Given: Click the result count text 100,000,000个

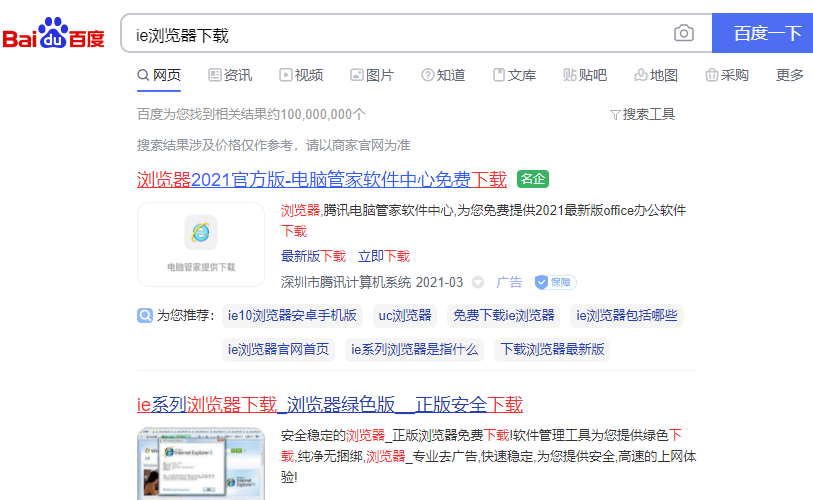Looking at the screenshot, I should pos(323,114).
